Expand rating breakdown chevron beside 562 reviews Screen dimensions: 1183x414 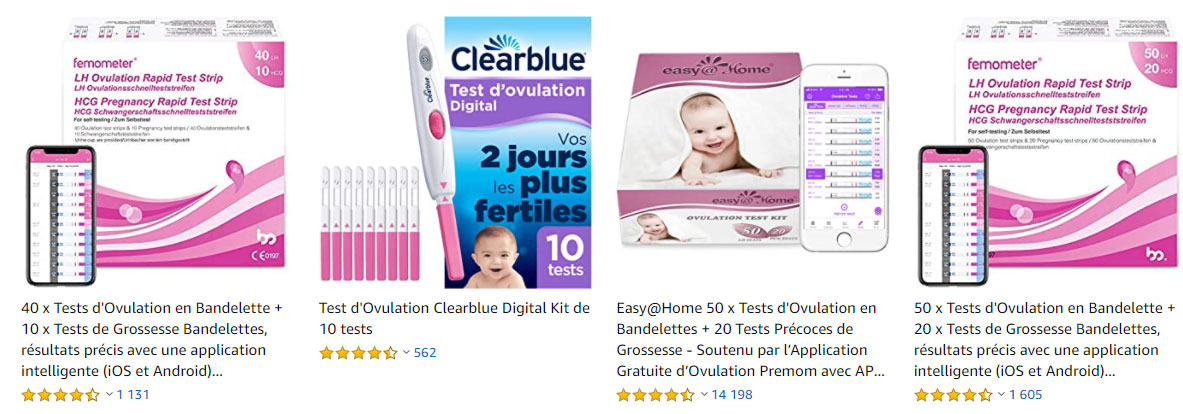[407, 353]
